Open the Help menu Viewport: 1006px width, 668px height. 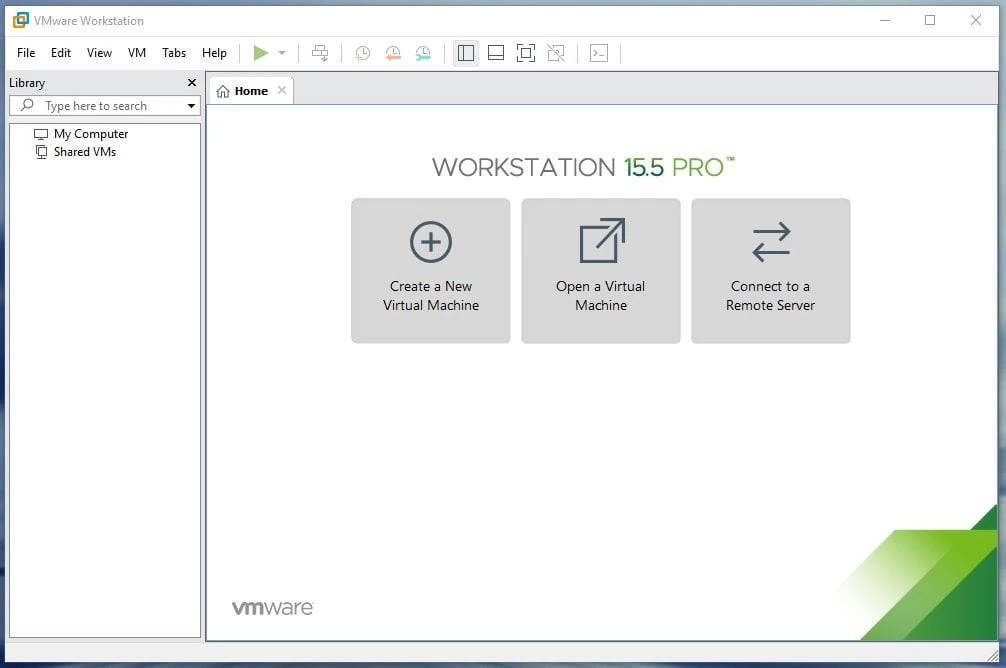214,53
